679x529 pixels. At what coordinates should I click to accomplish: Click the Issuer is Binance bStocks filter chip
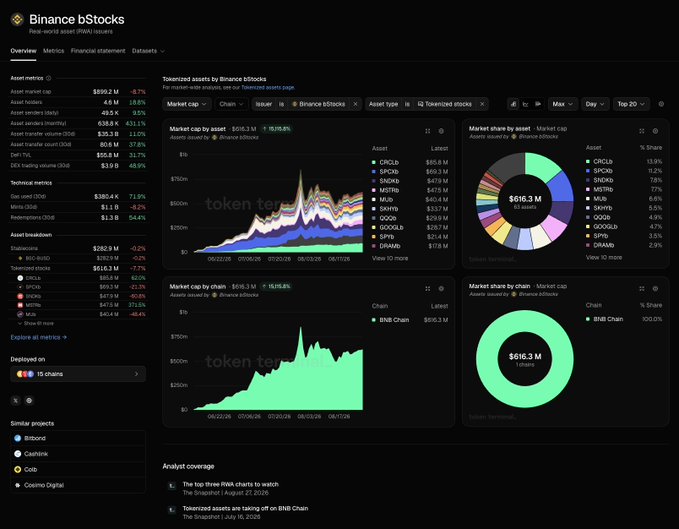click(307, 104)
